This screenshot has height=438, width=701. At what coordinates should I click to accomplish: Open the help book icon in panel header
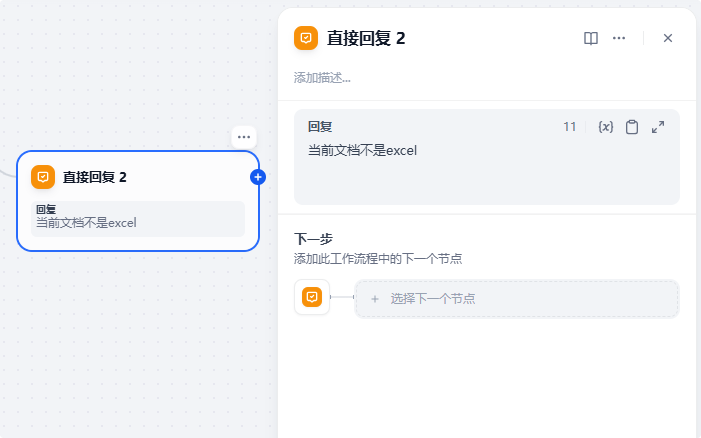(591, 38)
